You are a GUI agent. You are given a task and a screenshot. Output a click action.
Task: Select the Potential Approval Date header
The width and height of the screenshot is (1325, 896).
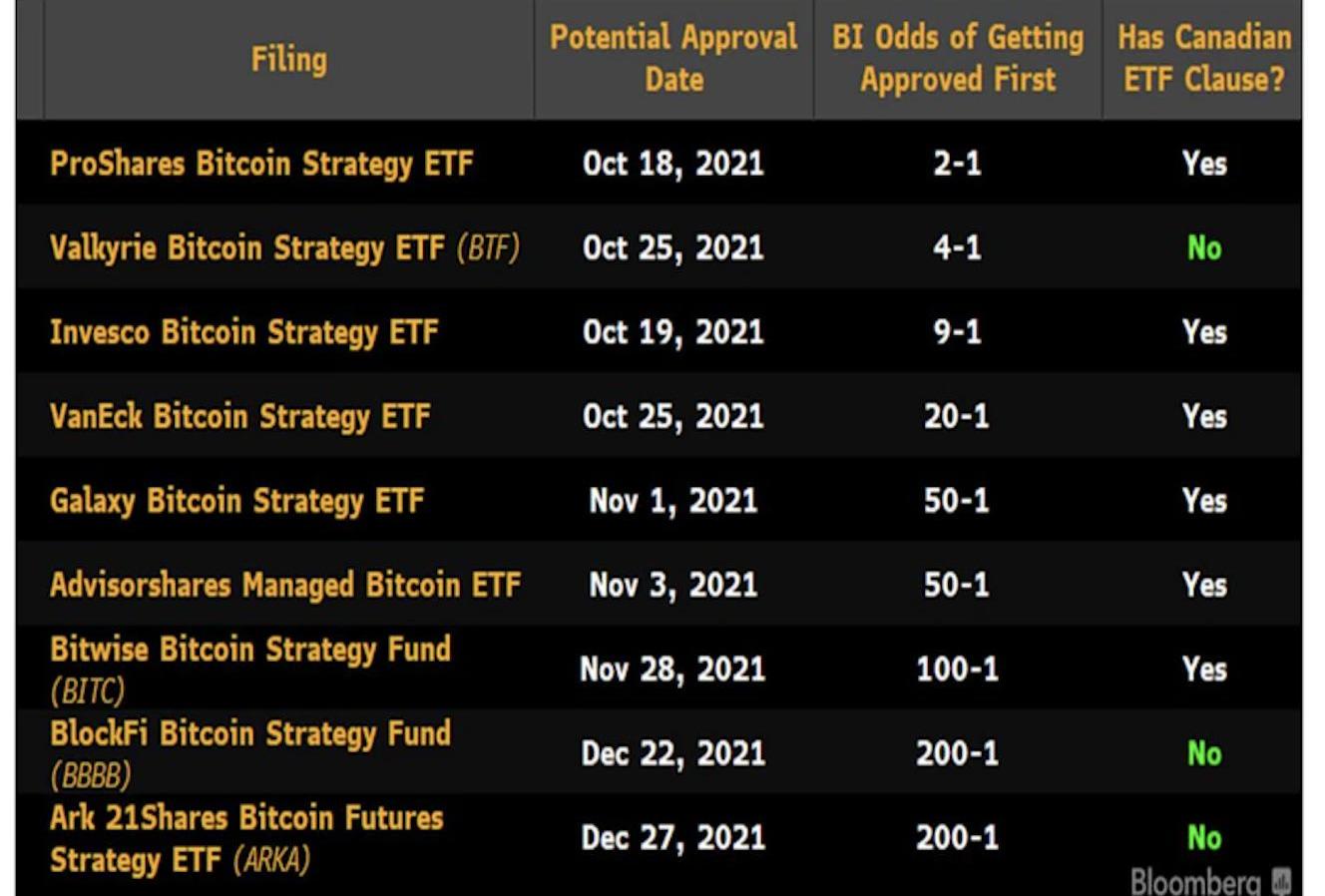[673, 59]
